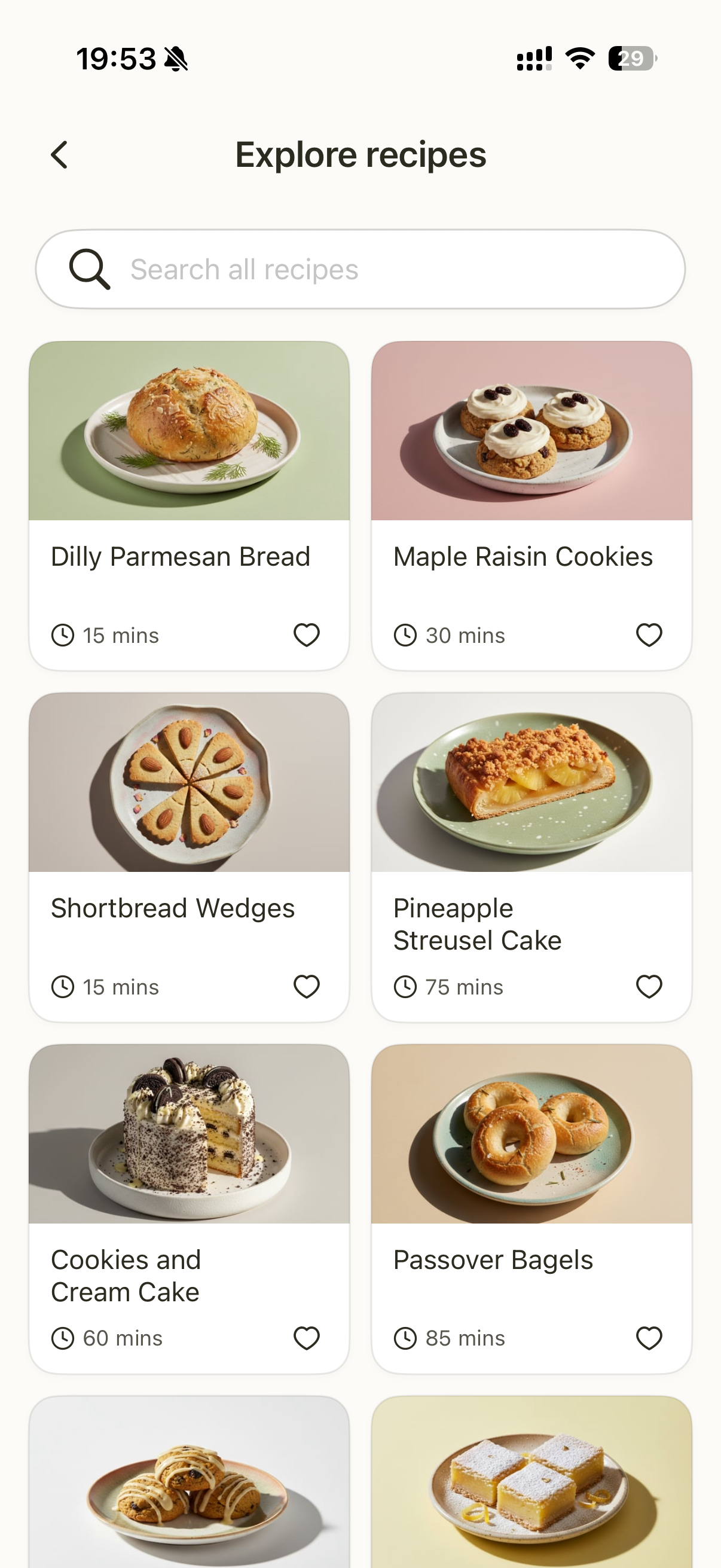Select the Pineapple Streusel Cake image
Viewport: 721px width, 1568px height.
click(x=531, y=782)
